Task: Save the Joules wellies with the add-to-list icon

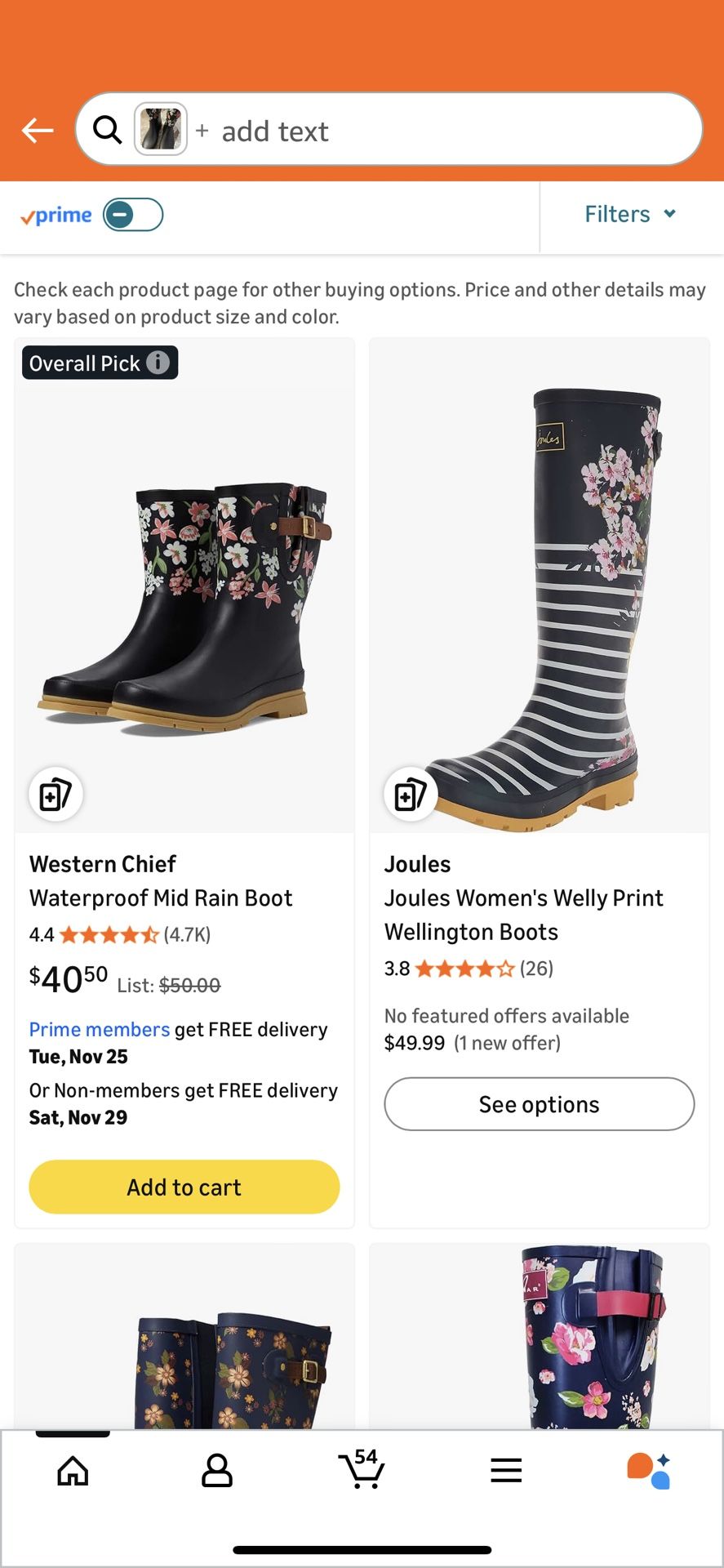Action: coord(409,793)
